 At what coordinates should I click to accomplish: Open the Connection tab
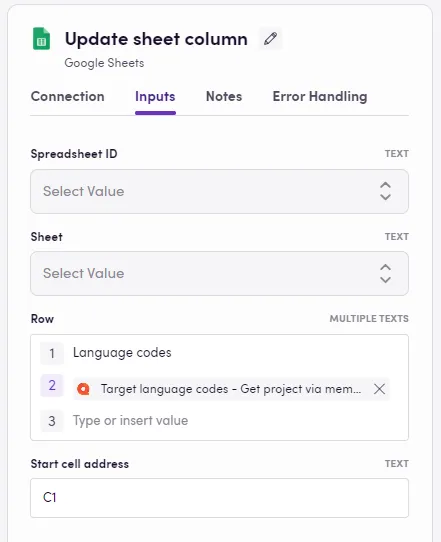pyautogui.click(x=67, y=96)
